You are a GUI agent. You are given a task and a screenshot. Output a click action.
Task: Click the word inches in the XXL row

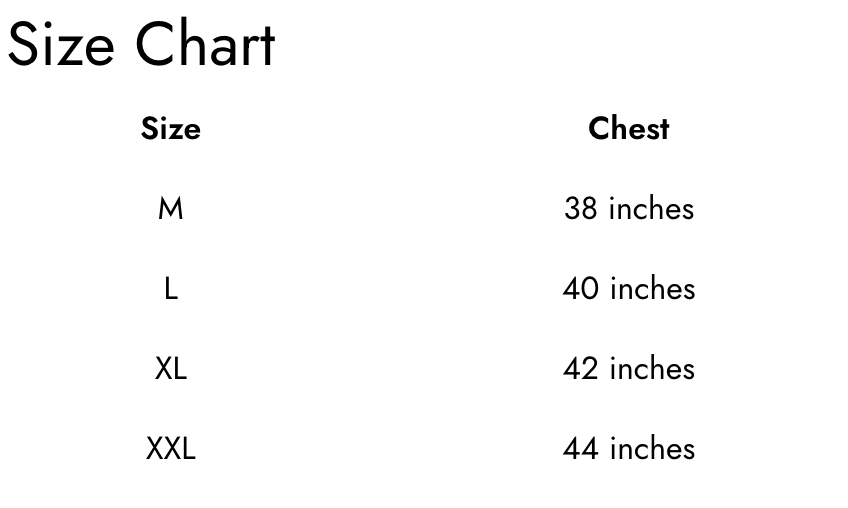coord(652,449)
